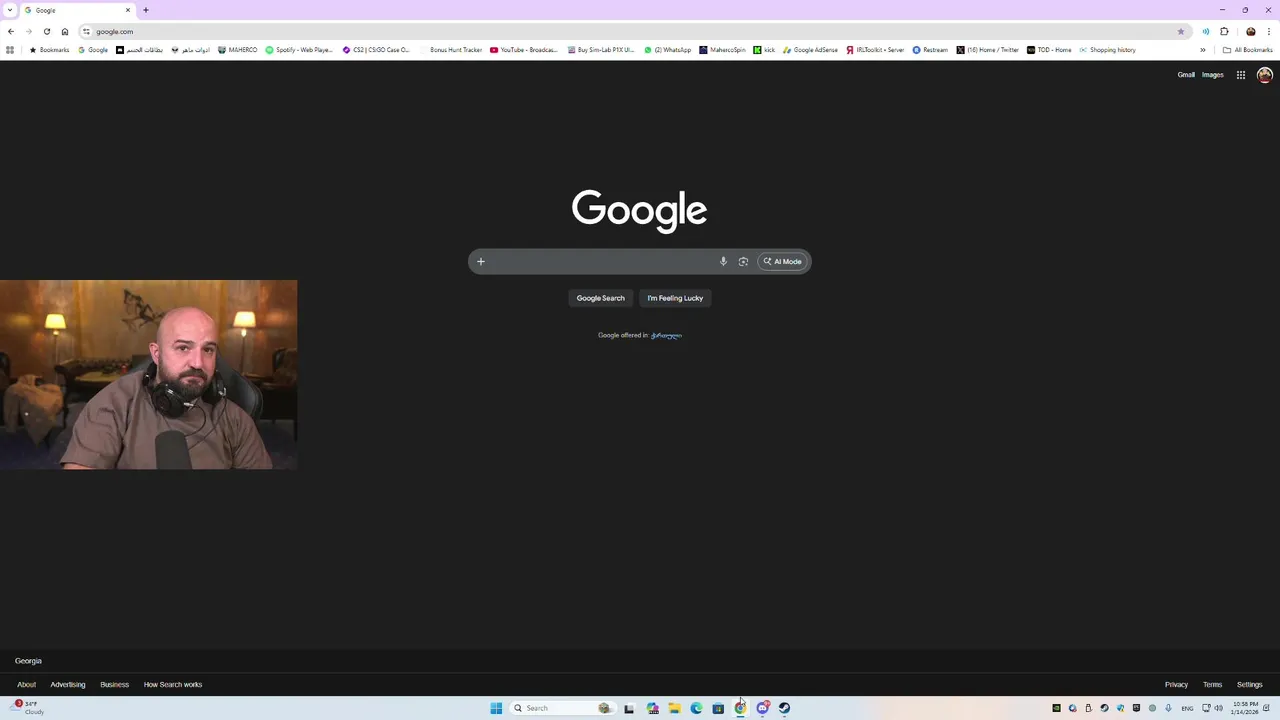Open the MAHERCO bookmark

(x=237, y=50)
